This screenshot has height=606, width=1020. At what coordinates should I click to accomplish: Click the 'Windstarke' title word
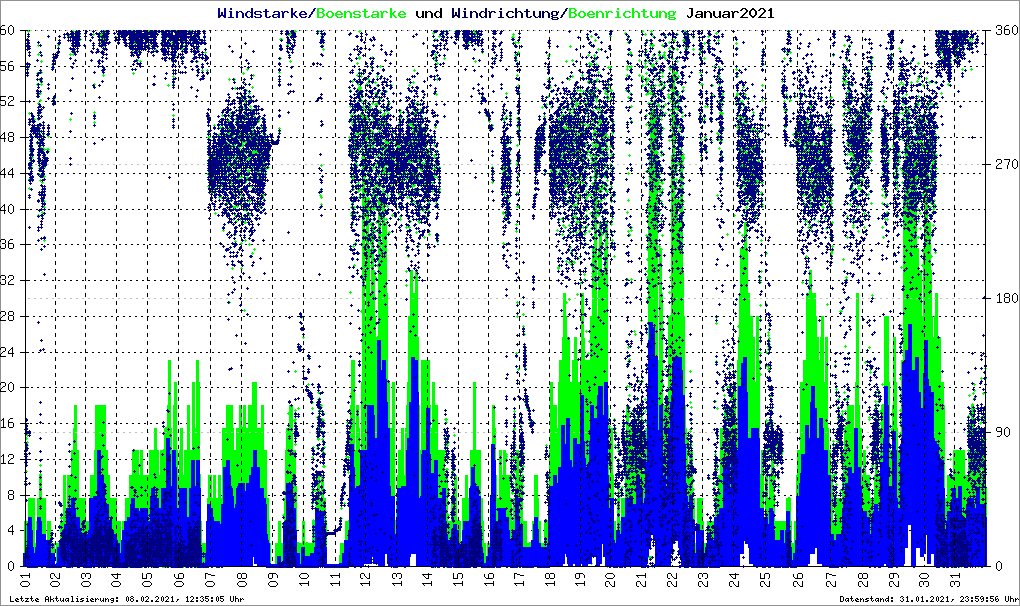coord(262,13)
